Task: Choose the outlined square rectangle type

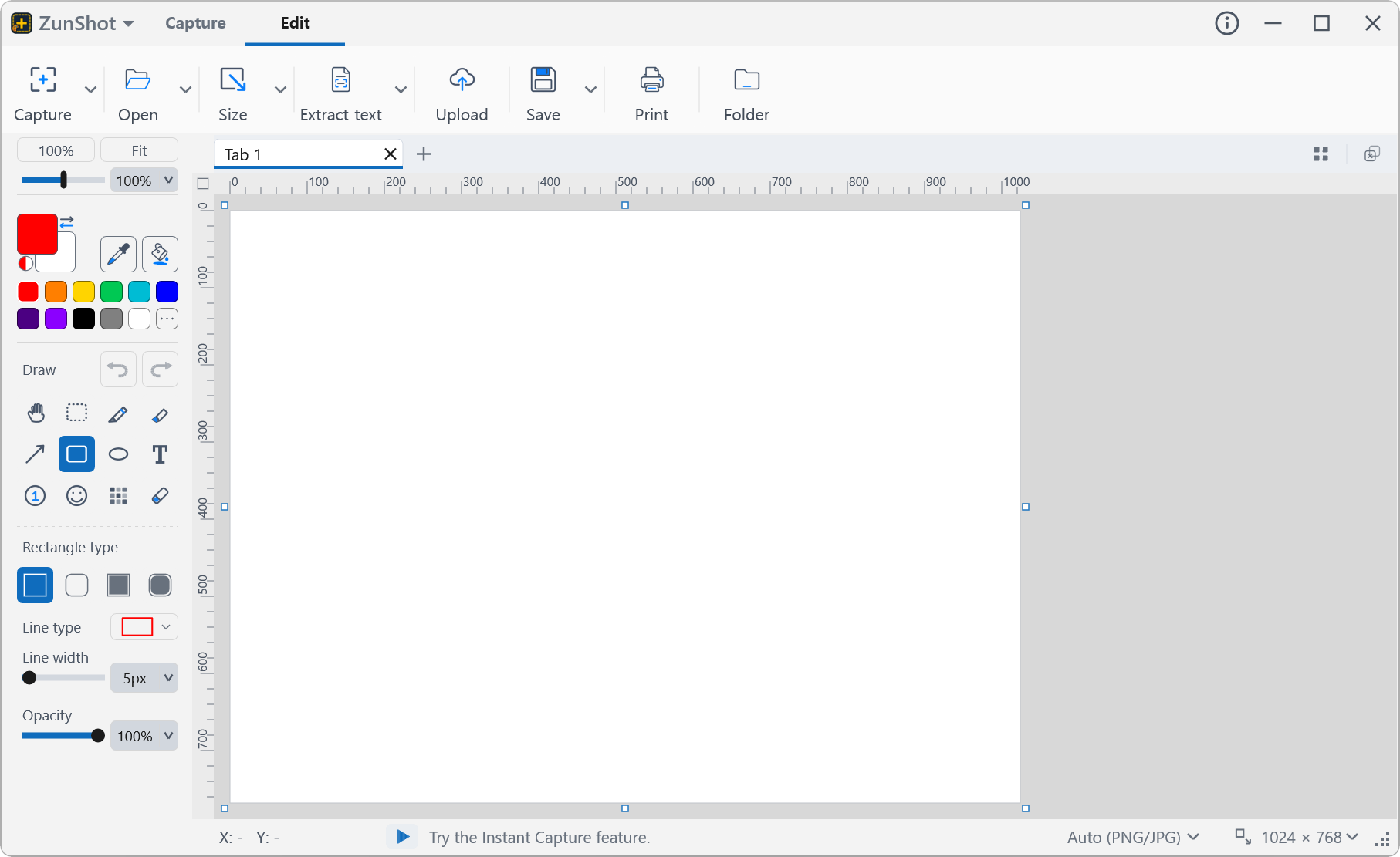Action: pos(36,585)
